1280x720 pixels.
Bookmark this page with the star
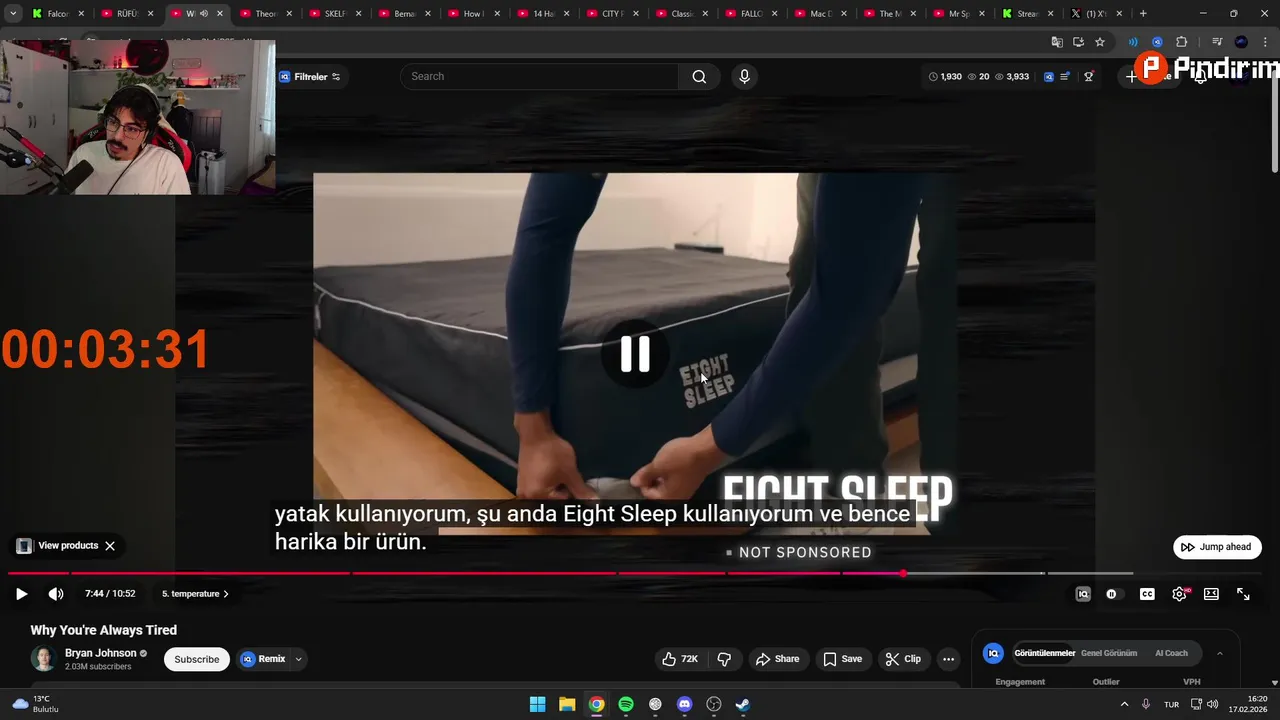tap(1100, 42)
